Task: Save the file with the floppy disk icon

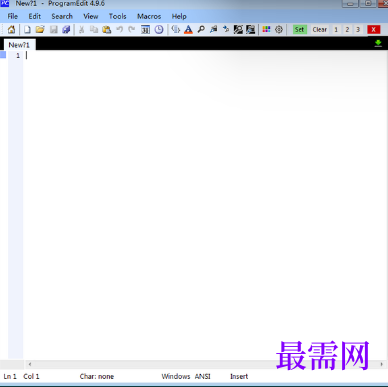Action: coord(54,30)
